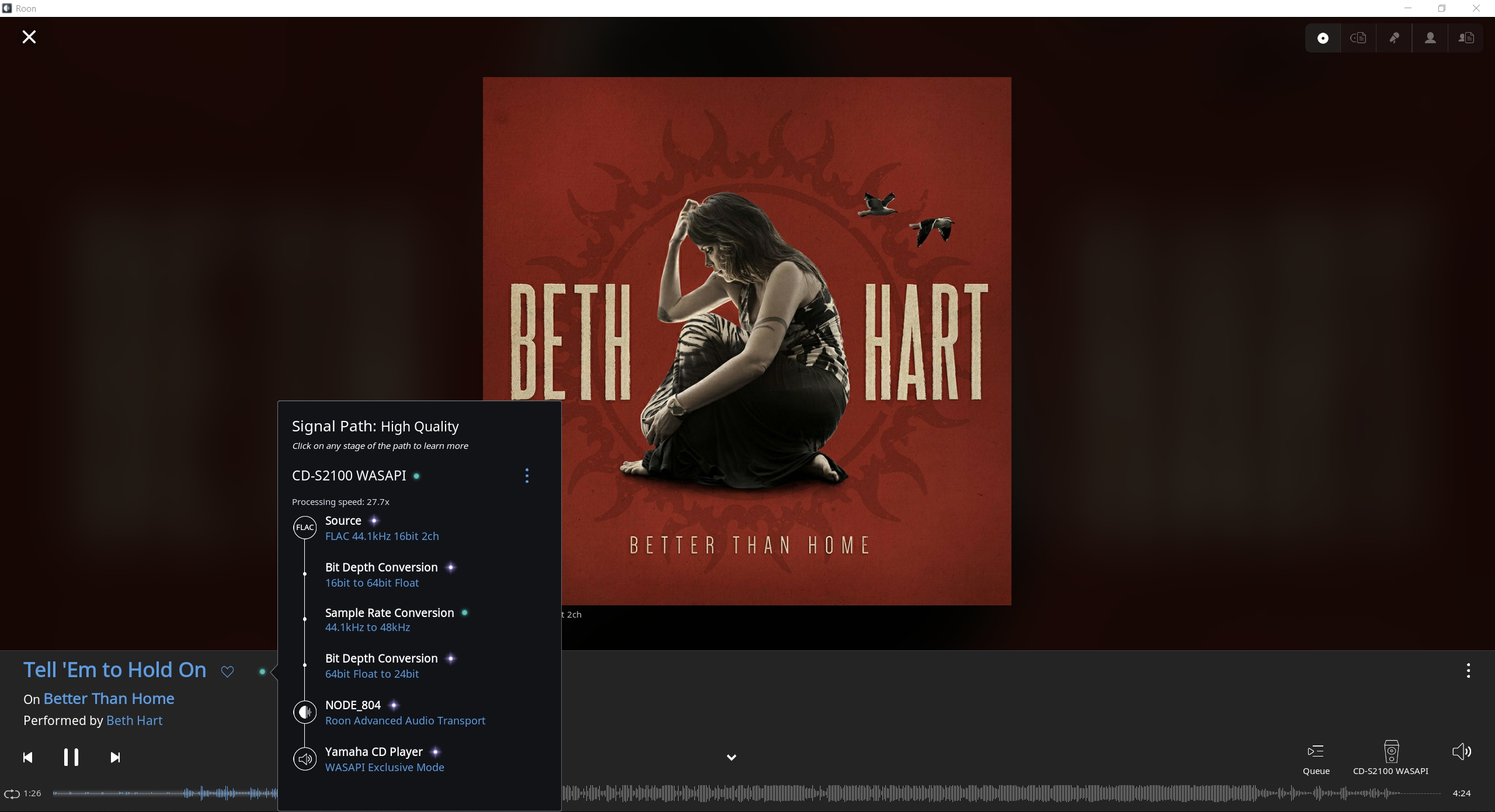This screenshot has height=812, width=1495.
Task: Seek within the waveform progress bar
Action: tap(934, 793)
